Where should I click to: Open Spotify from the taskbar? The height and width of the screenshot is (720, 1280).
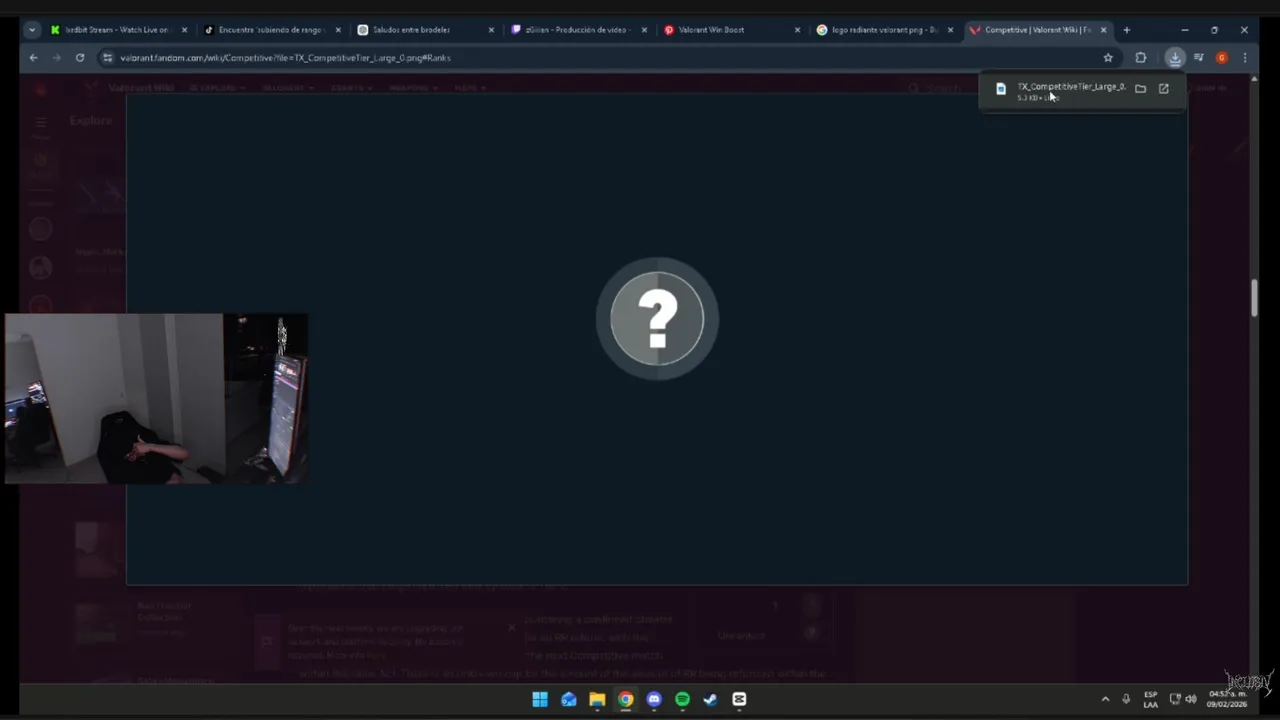(683, 700)
